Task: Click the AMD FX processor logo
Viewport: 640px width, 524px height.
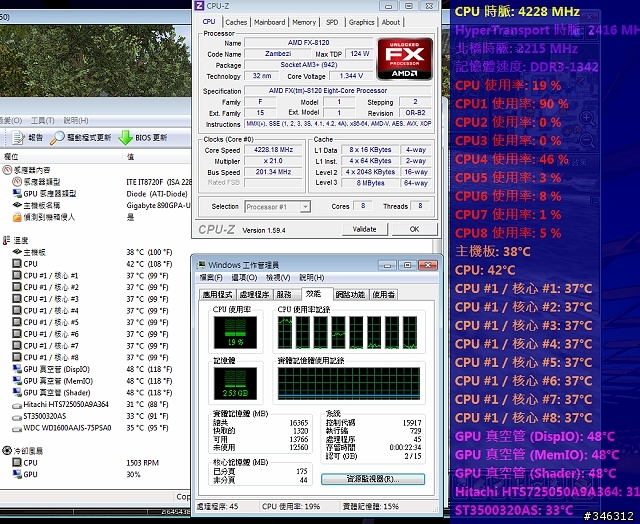Action: [404, 59]
